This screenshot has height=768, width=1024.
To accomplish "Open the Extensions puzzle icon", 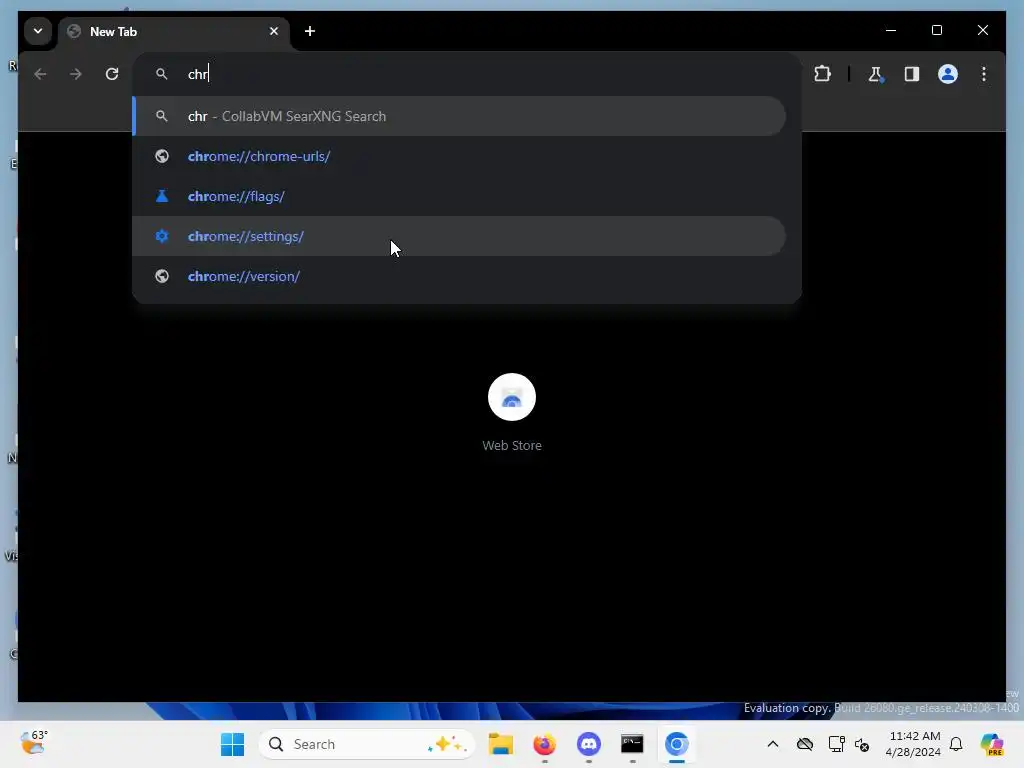I will click(x=822, y=74).
